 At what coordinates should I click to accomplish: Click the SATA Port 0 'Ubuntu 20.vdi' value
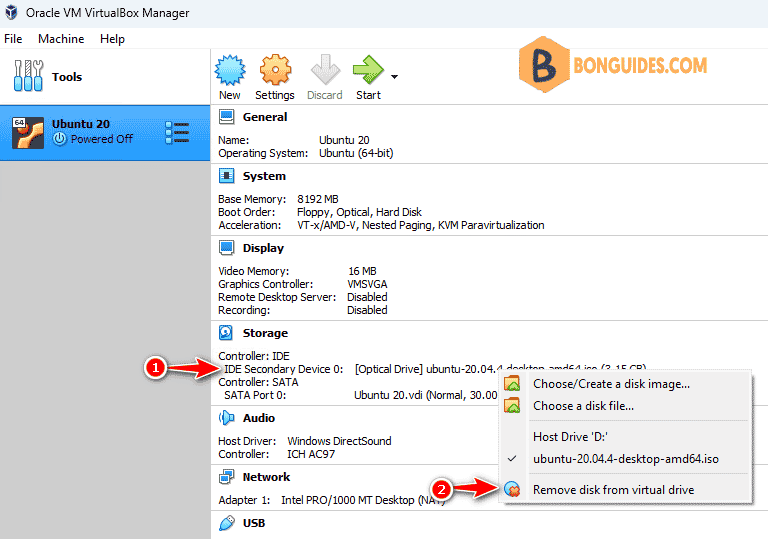pos(426,395)
